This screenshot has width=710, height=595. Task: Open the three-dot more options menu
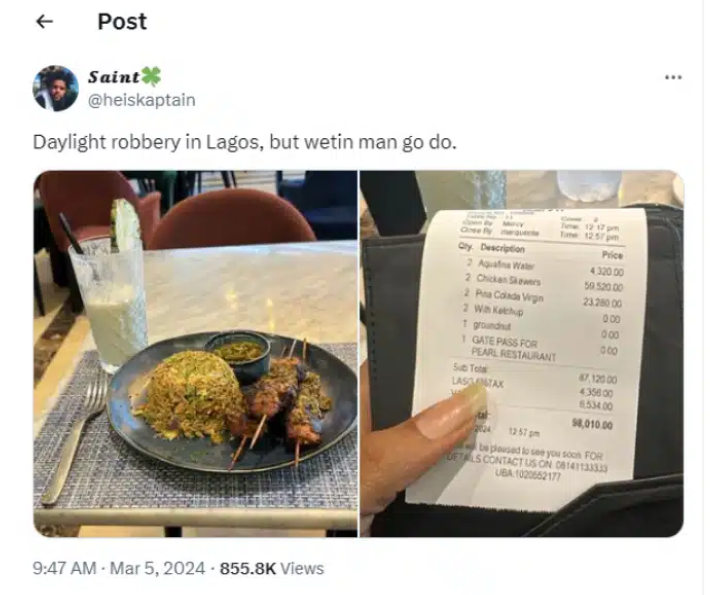673,77
